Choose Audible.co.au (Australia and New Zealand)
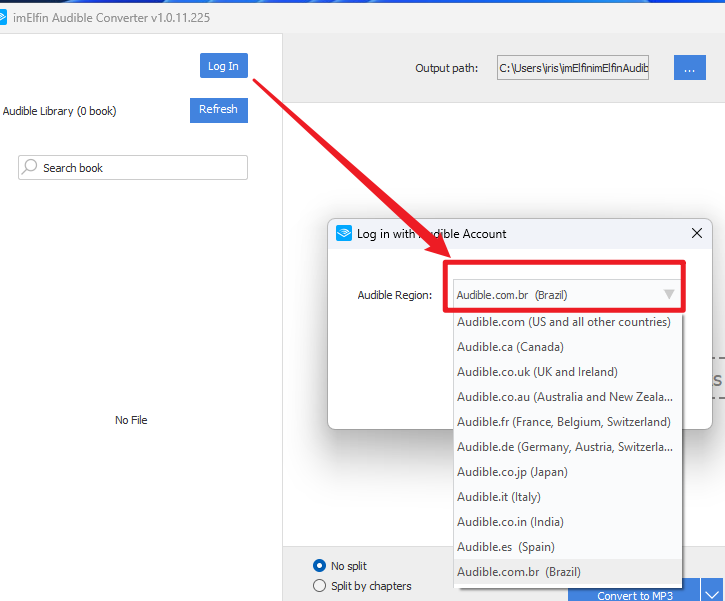This screenshot has width=725, height=601. tap(567, 397)
